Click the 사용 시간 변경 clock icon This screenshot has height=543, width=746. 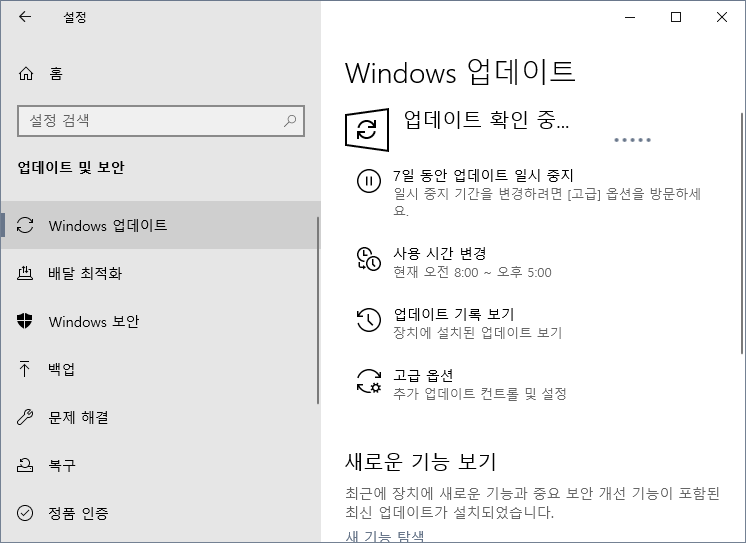[369, 259]
